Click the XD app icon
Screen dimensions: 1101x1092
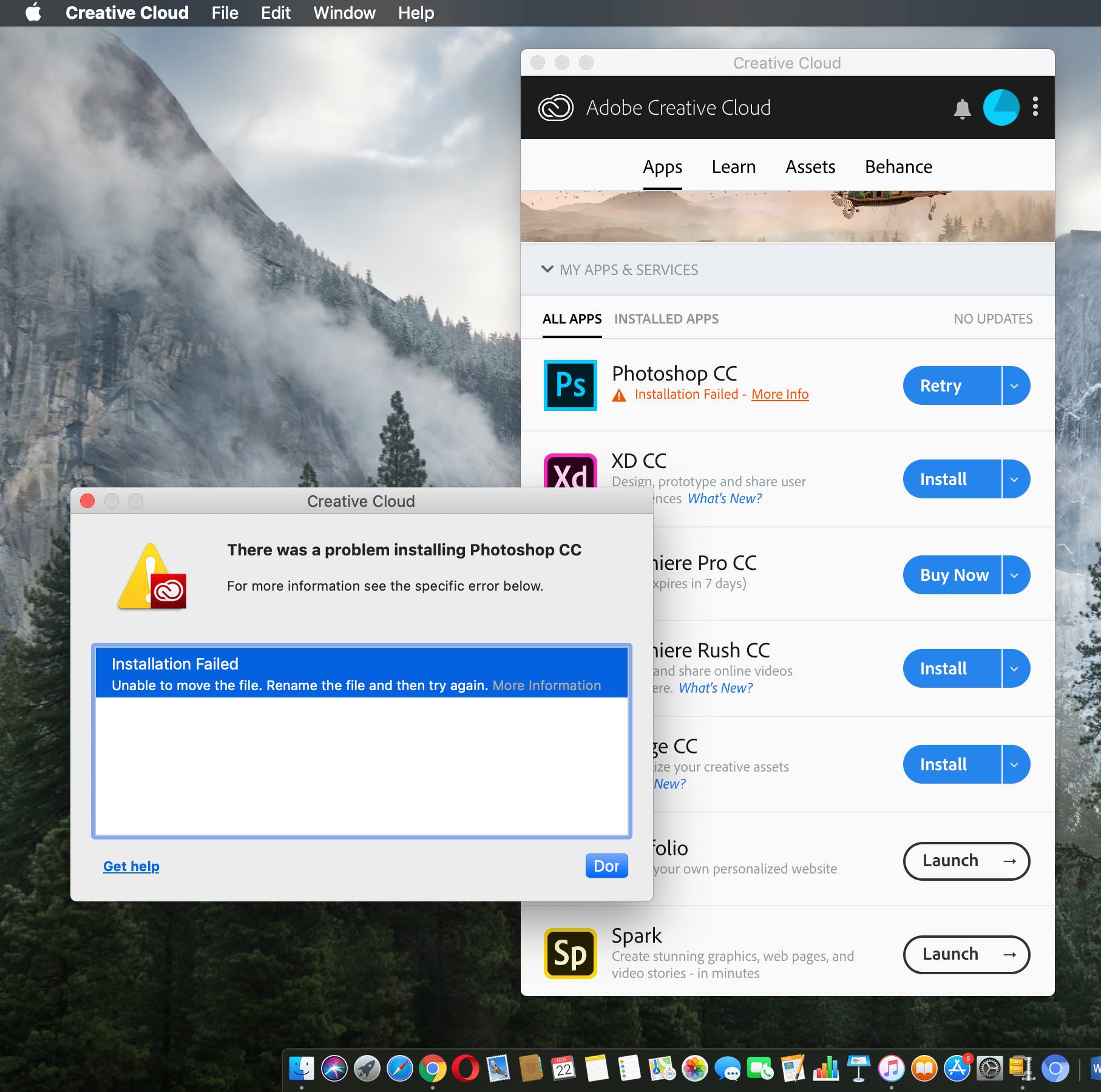tap(570, 471)
